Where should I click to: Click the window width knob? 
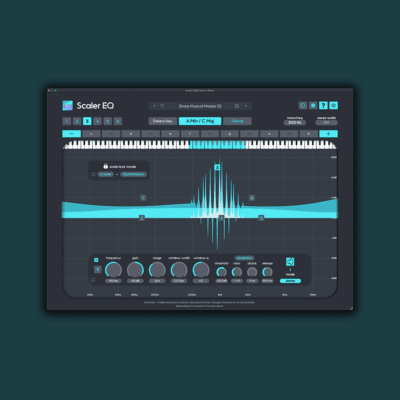(179, 270)
